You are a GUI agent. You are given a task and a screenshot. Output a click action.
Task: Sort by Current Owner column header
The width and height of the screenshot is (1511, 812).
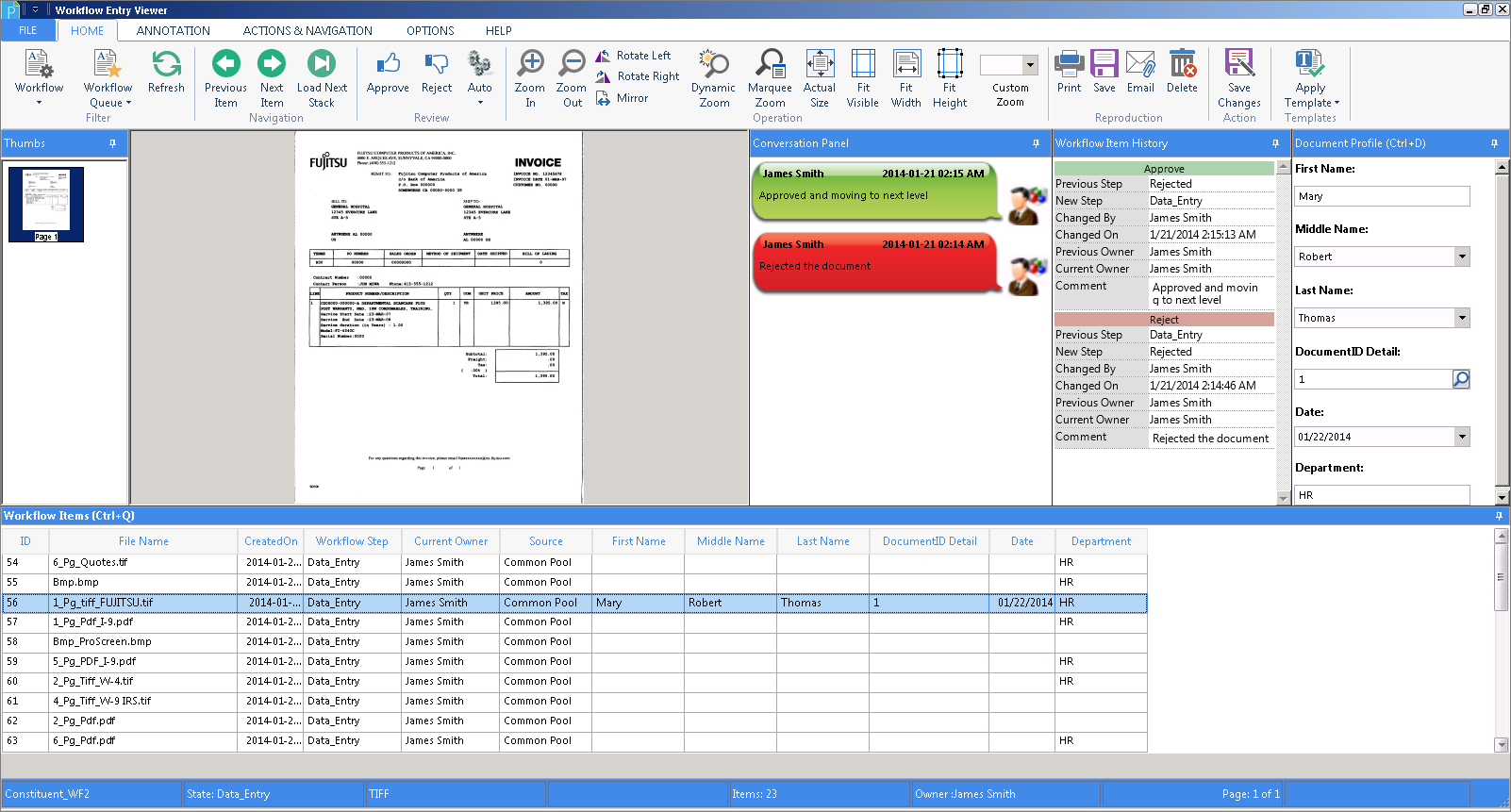451,541
